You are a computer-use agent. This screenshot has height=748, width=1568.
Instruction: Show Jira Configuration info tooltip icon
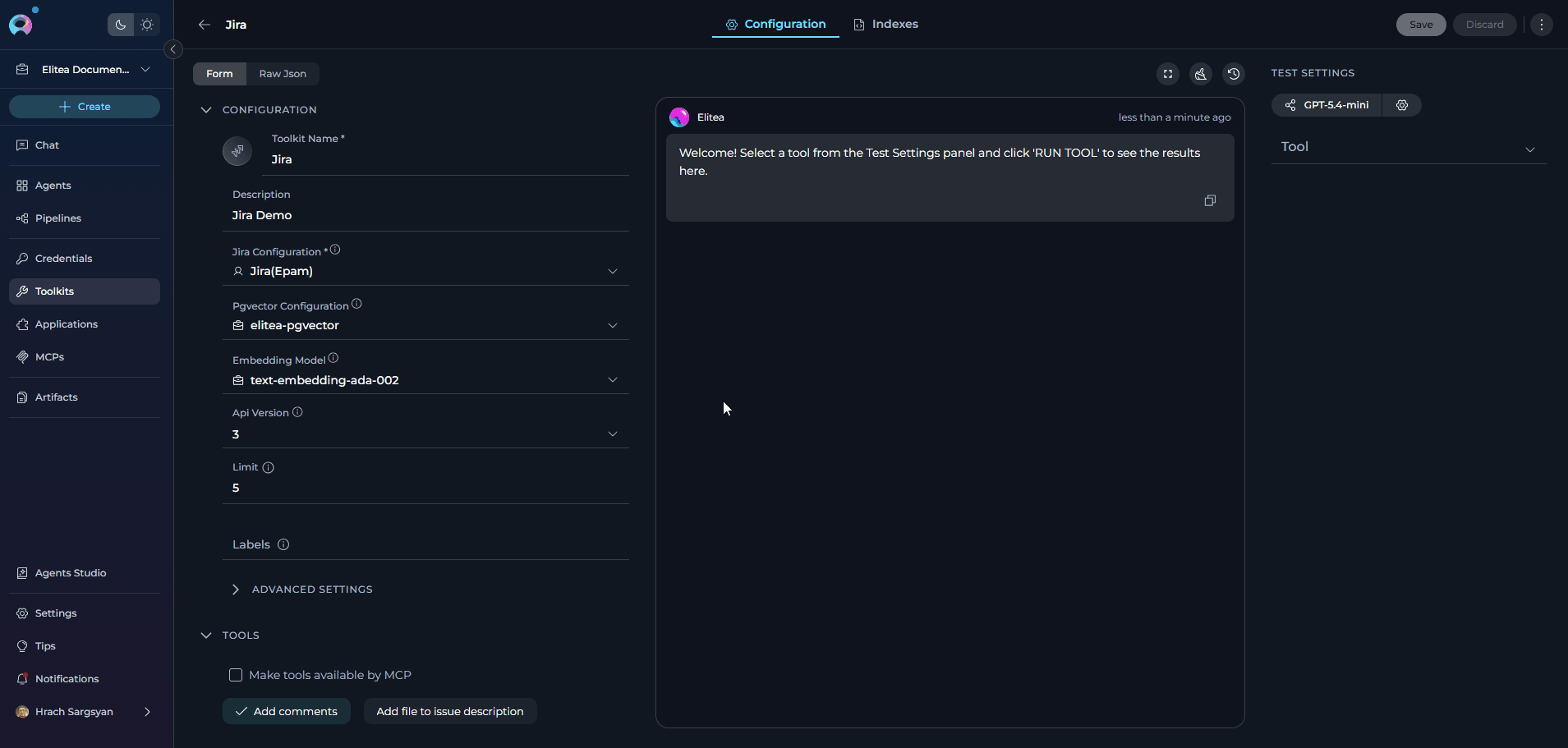click(335, 250)
